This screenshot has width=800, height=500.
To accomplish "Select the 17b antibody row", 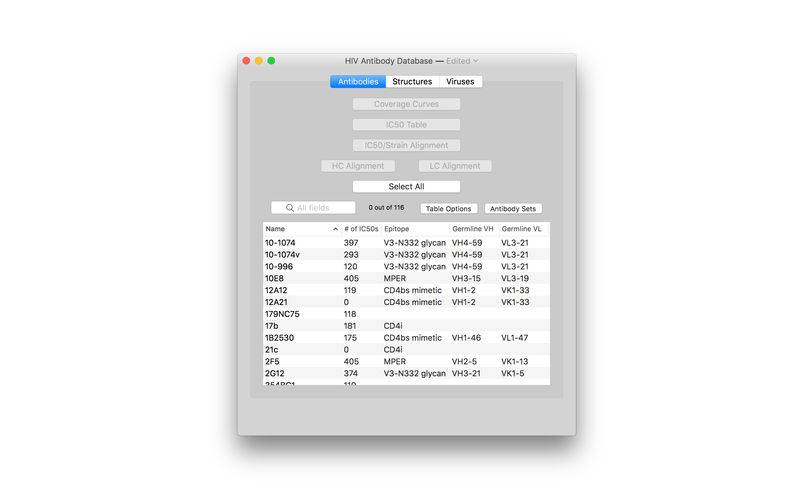I will tap(406, 326).
